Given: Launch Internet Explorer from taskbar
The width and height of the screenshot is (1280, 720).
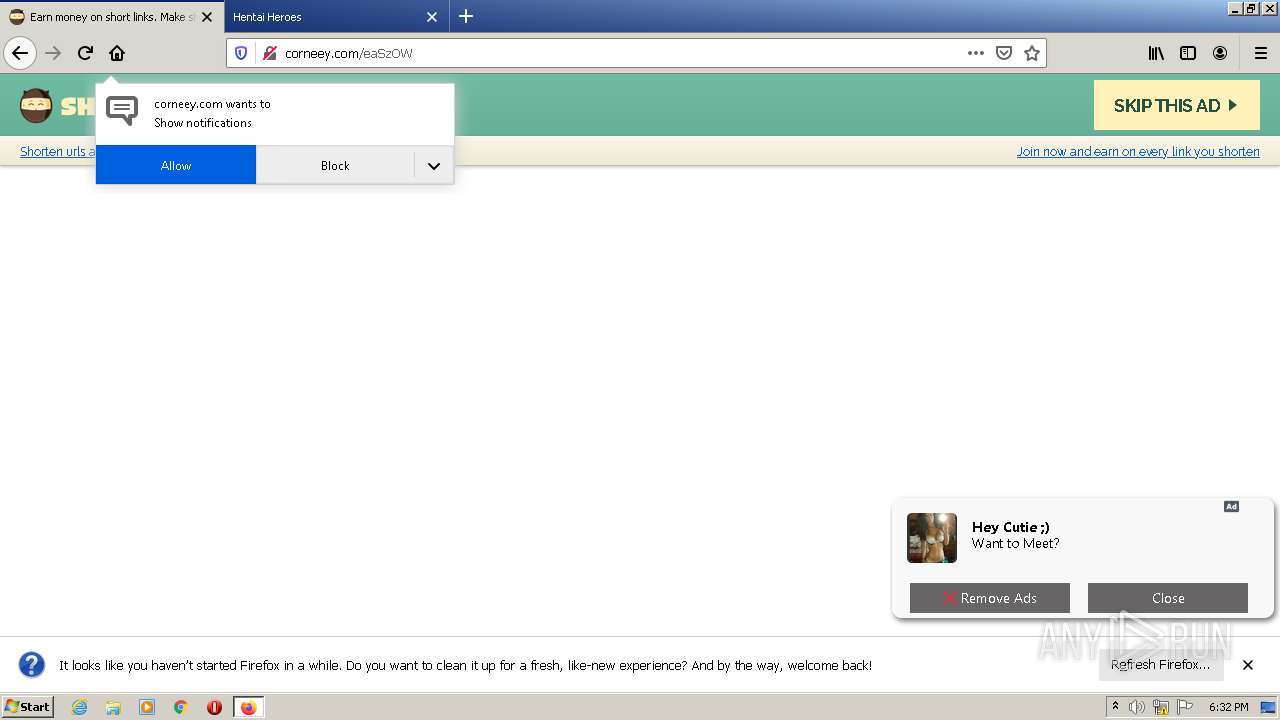Looking at the screenshot, I should [x=79, y=707].
